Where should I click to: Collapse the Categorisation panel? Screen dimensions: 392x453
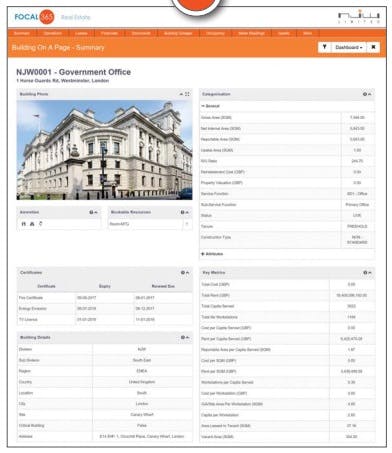click(x=369, y=94)
